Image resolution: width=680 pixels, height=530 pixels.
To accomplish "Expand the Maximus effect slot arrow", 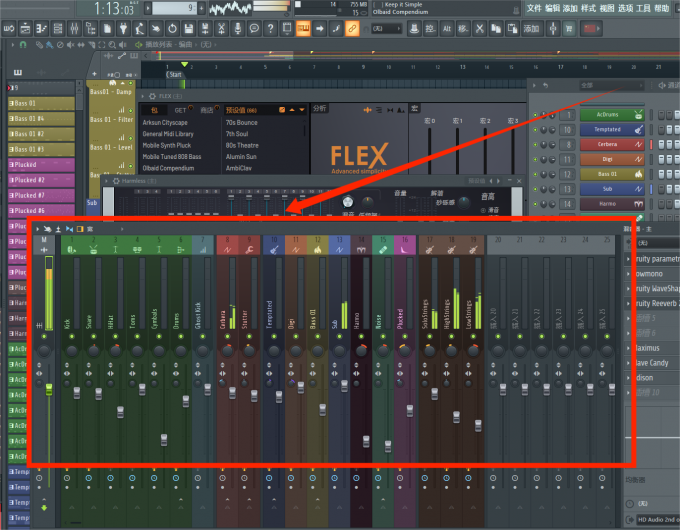I will (630, 349).
